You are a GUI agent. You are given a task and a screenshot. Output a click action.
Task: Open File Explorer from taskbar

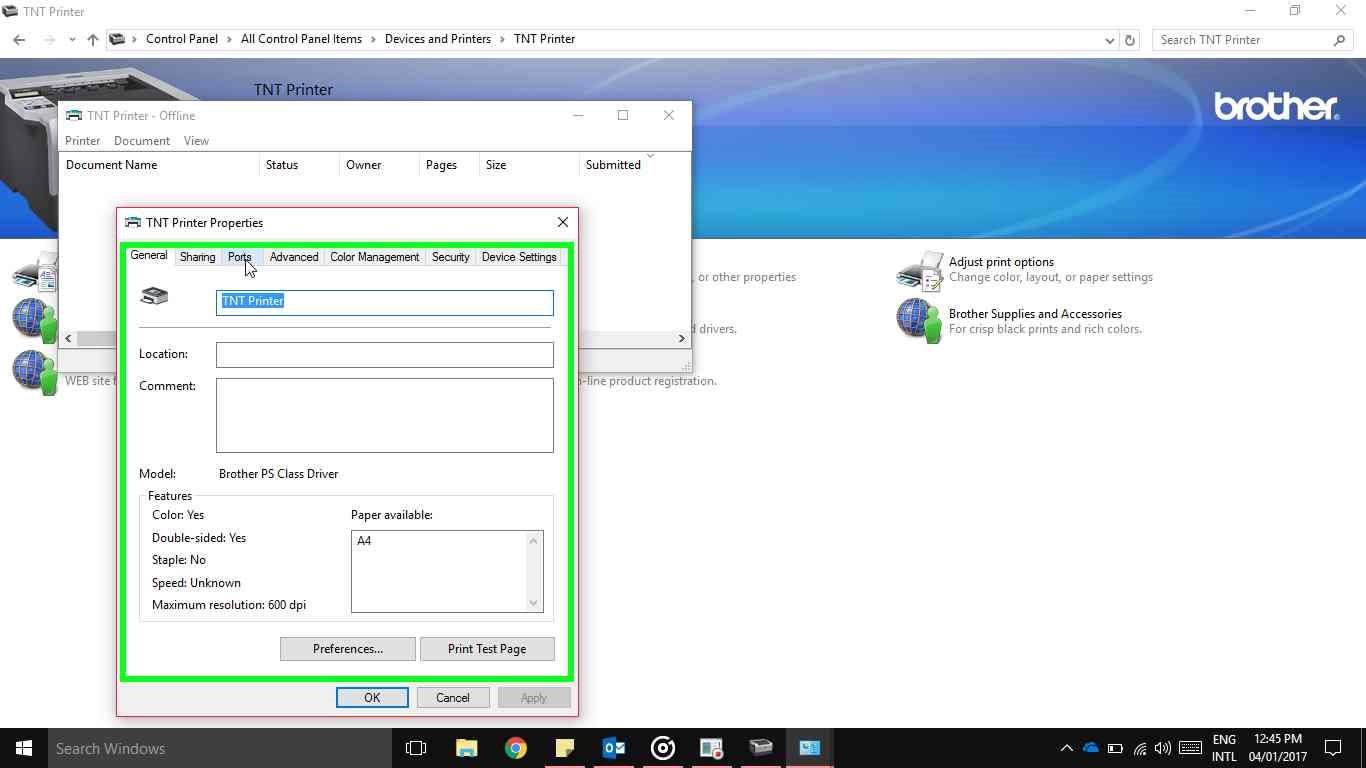466,748
